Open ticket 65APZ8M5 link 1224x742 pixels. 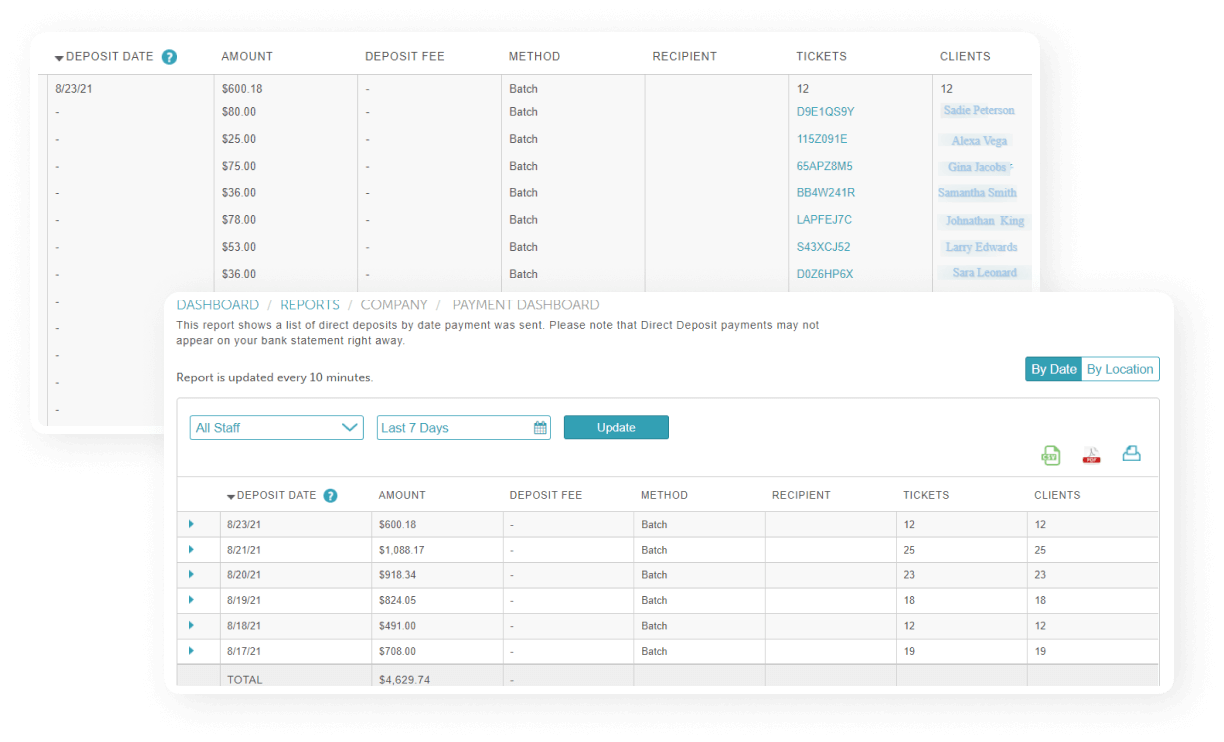pyautogui.click(x=825, y=166)
